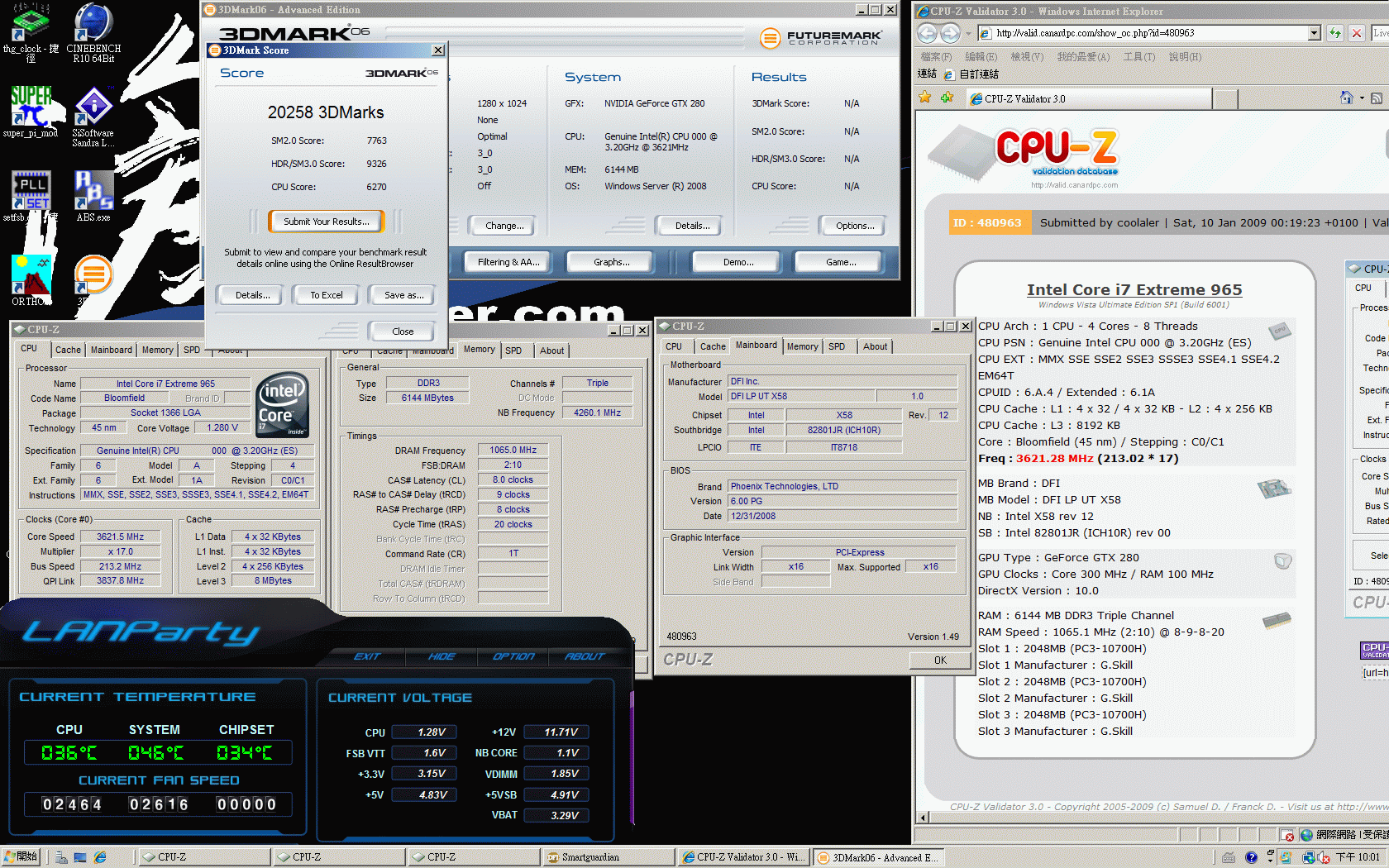Open the Windows Start button

21,857
